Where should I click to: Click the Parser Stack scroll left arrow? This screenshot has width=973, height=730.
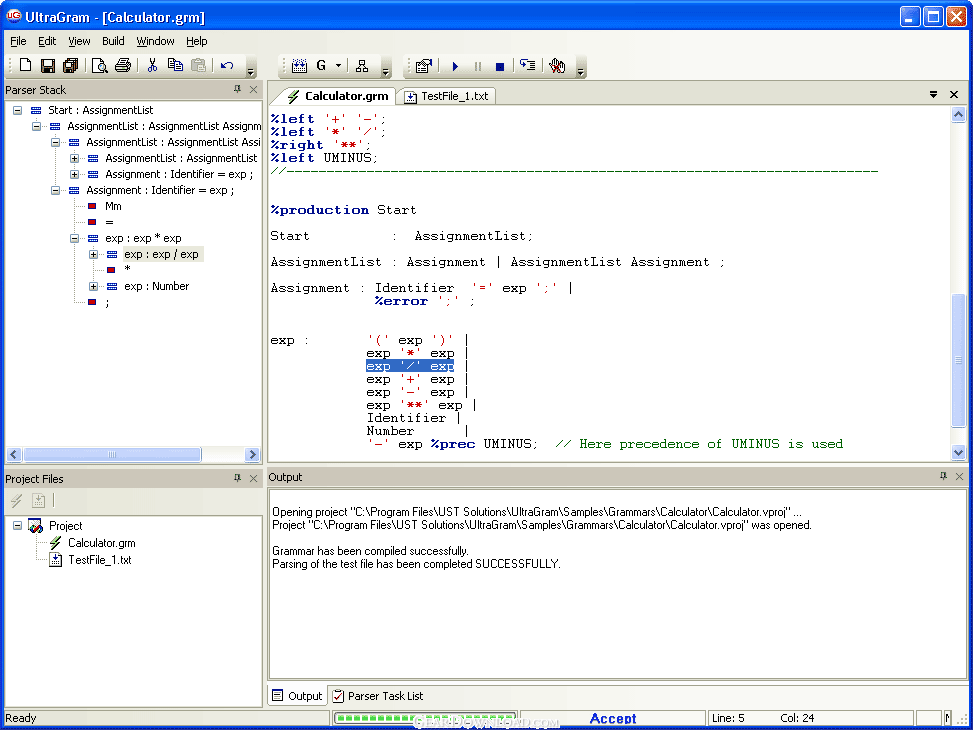[x=14, y=454]
